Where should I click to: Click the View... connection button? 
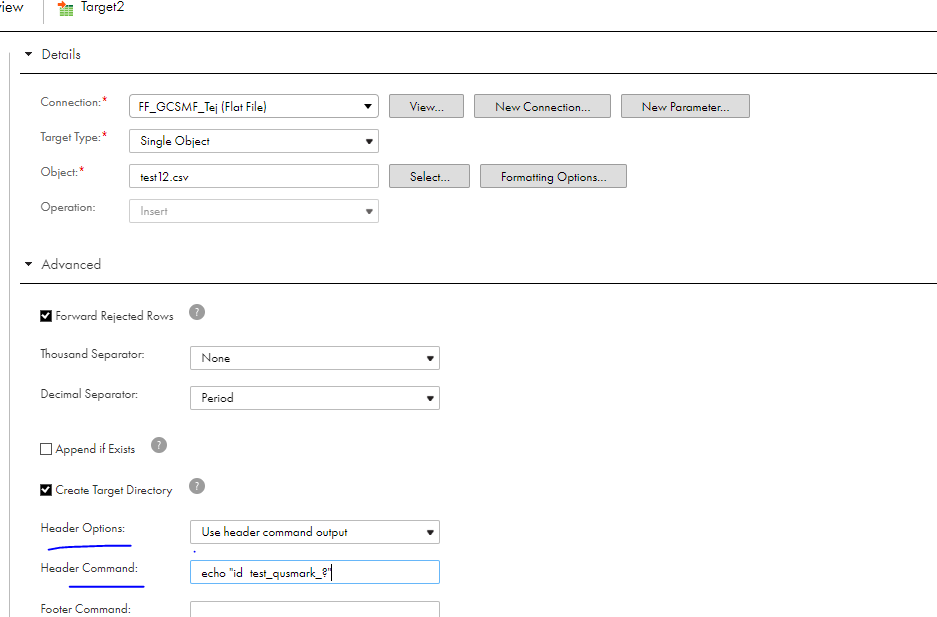(426, 106)
